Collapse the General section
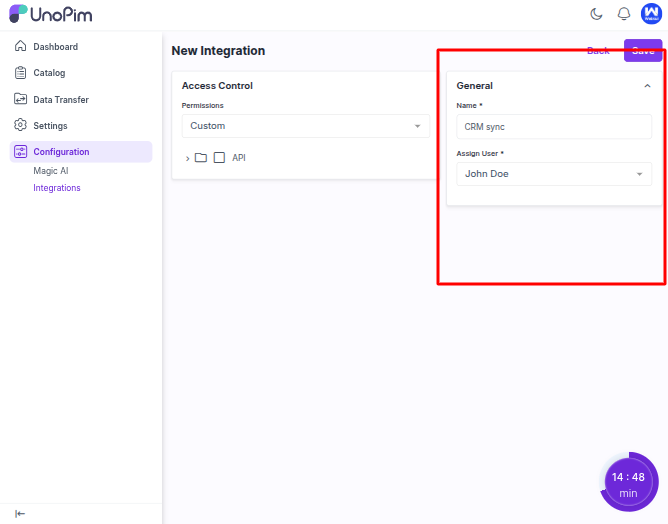This screenshot has width=668, height=524. coord(647,86)
